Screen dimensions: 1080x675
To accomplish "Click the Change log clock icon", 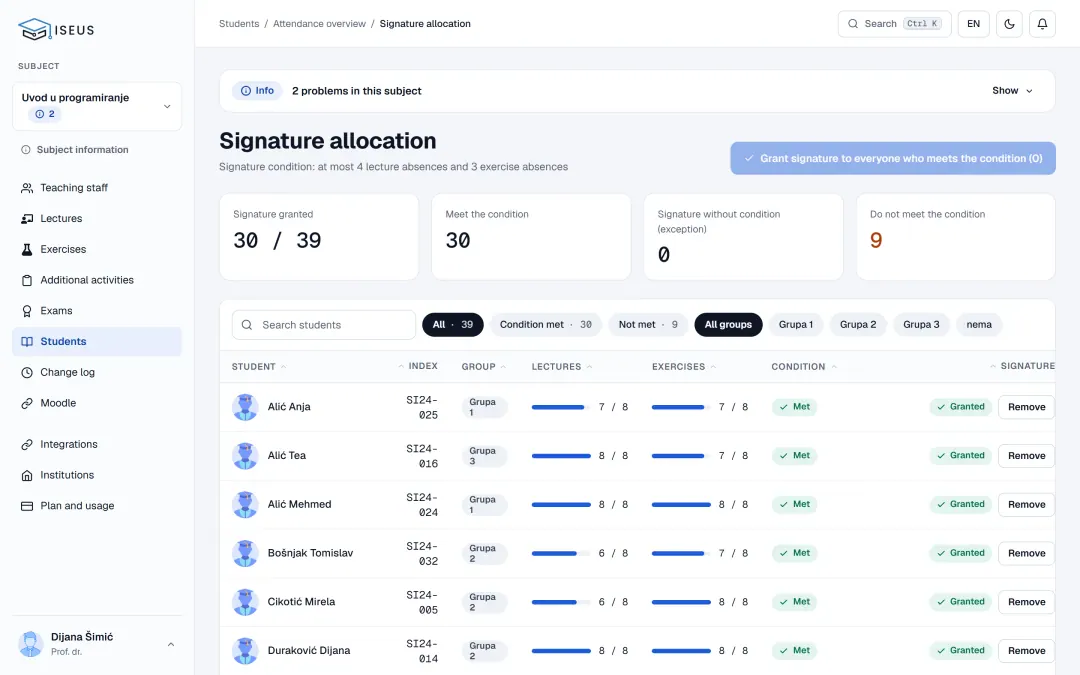I will (x=27, y=373).
